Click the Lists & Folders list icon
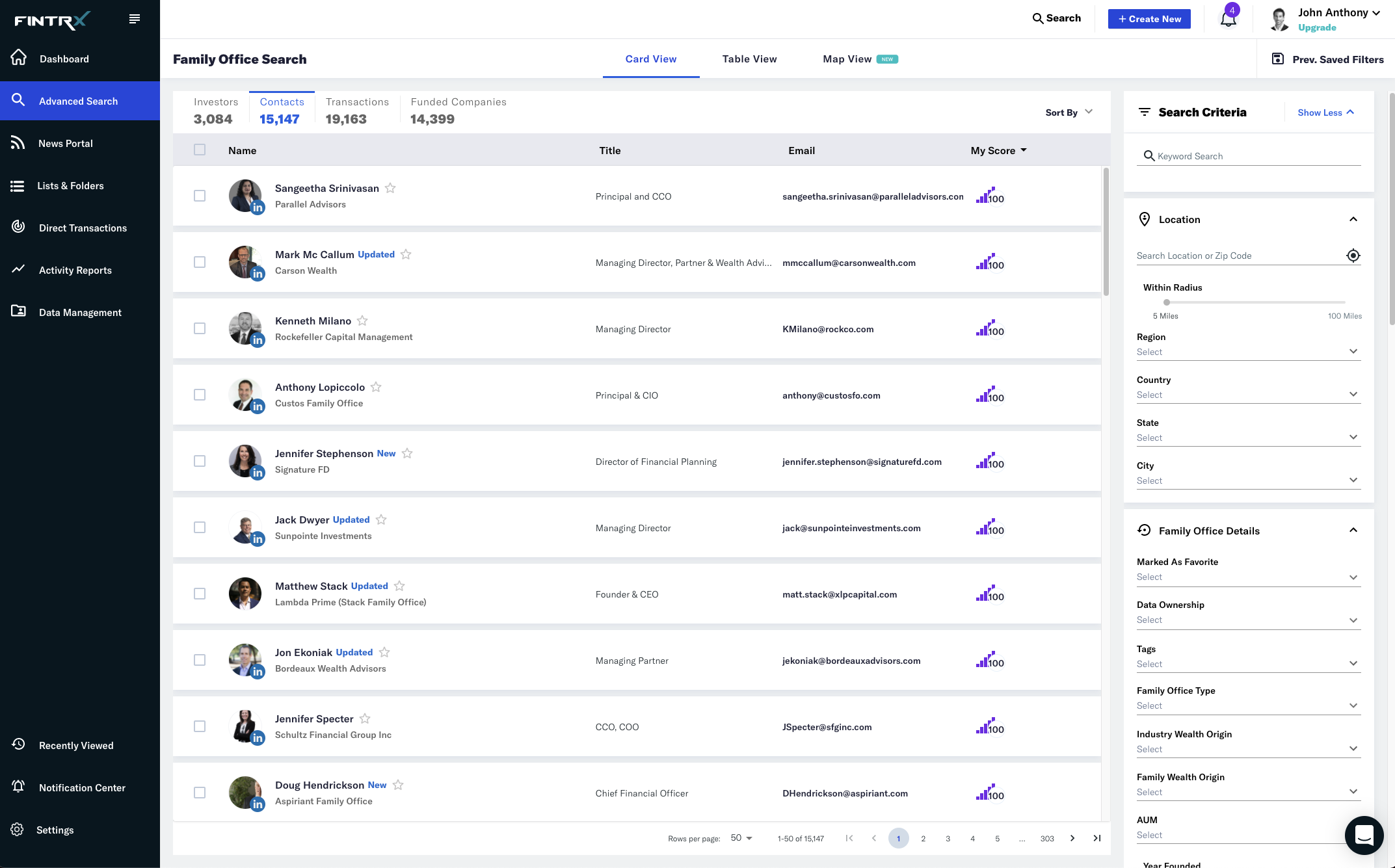This screenshot has width=1395, height=868. [18, 186]
